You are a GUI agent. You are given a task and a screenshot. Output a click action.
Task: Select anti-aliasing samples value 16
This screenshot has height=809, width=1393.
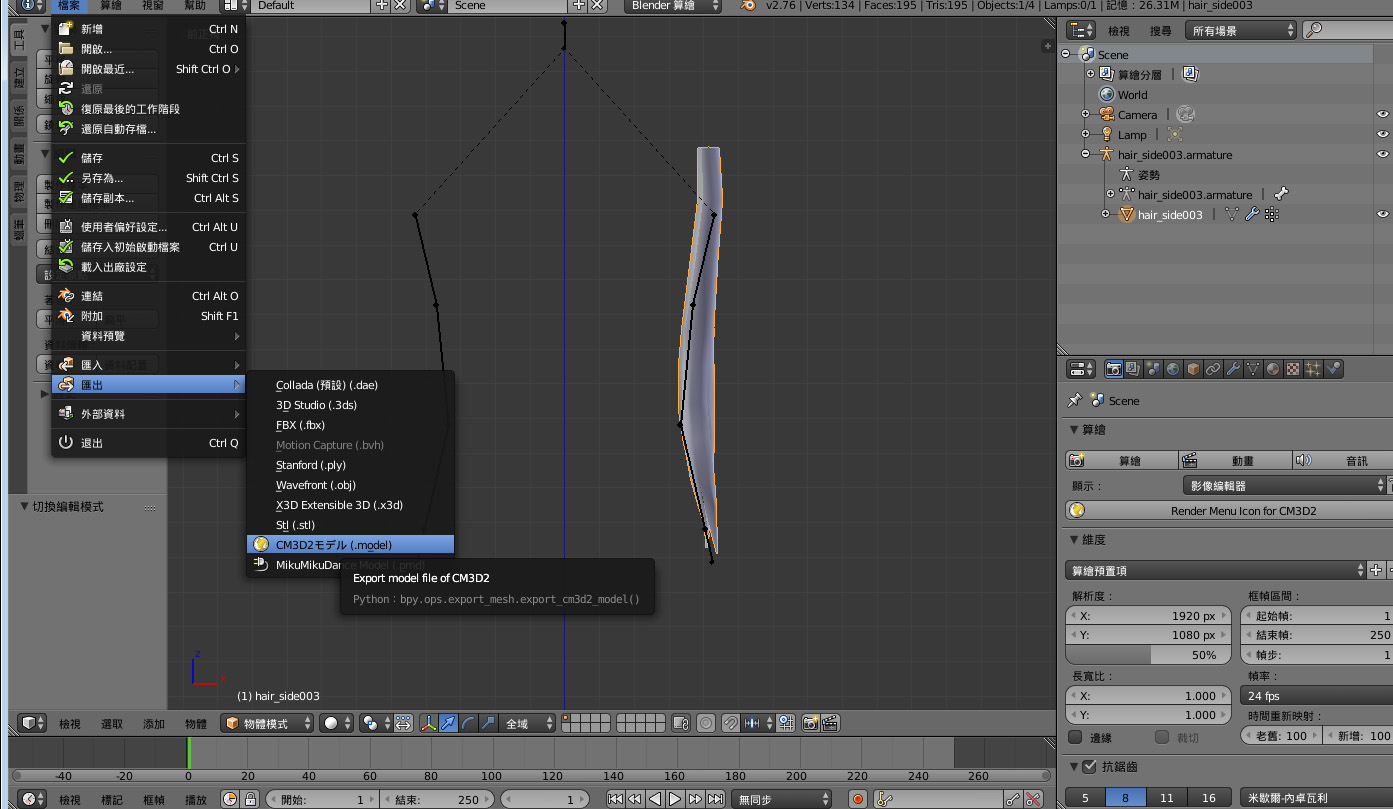(x=1208, y=797)
